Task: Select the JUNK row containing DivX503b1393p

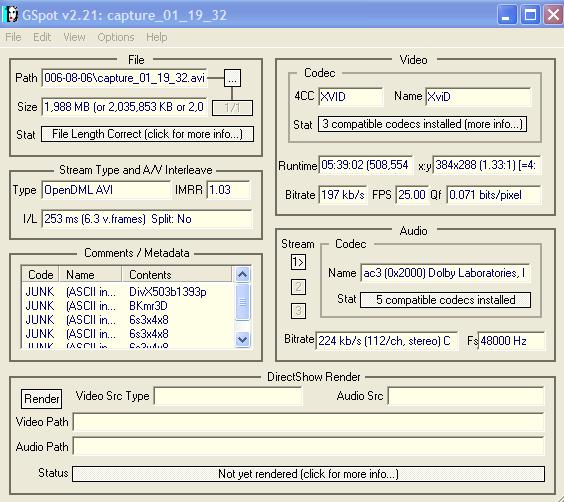Action: [x=127, y=292]
